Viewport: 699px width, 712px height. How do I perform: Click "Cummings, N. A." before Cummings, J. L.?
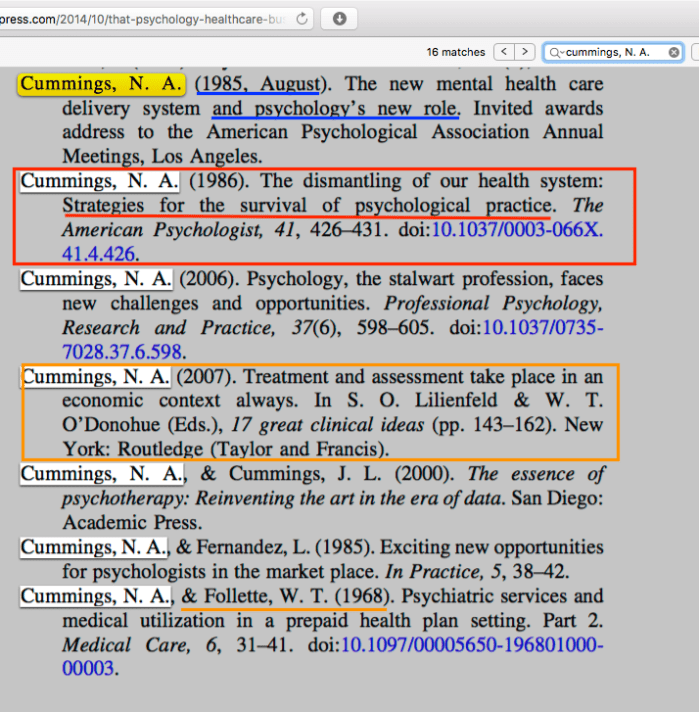pos(102,473)
